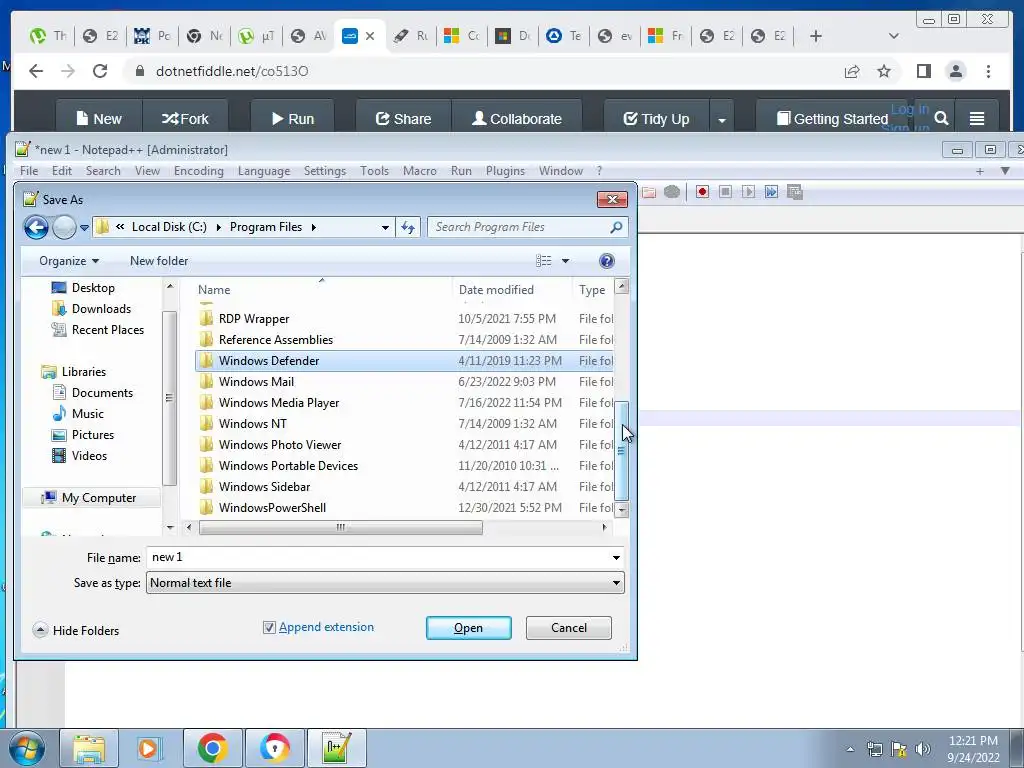Screen dimensions: 1024x768
Task: Expand the recent locations arrow next to Back
Action: [x=84, y=228]
